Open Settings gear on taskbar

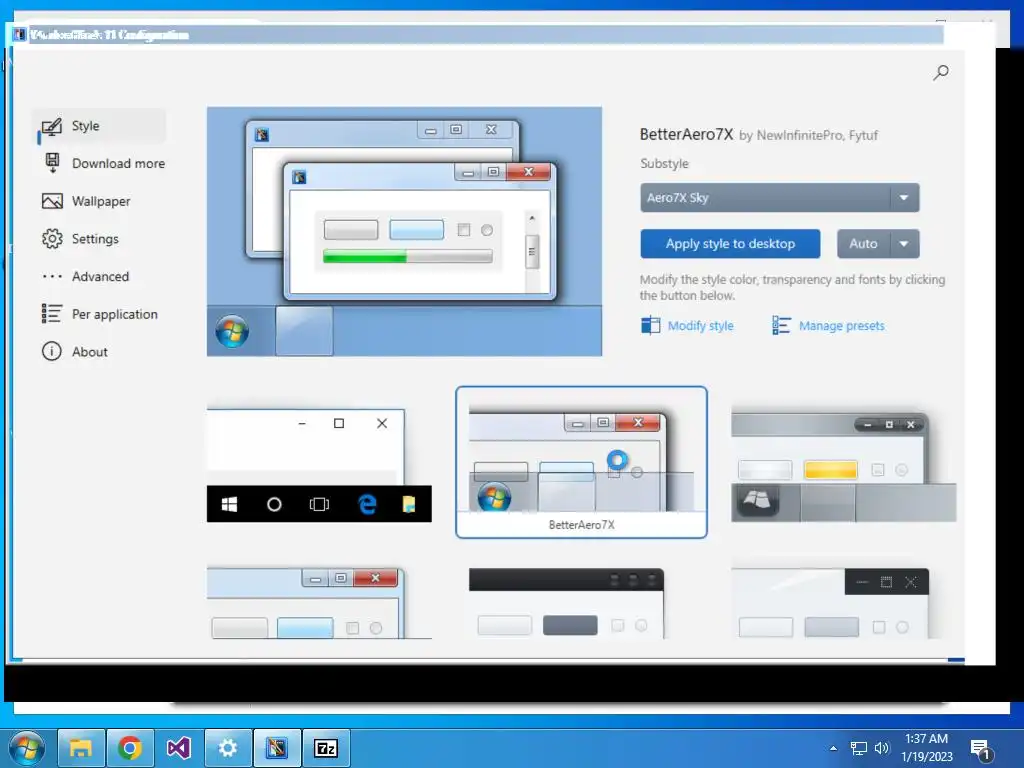pos(228,748)
